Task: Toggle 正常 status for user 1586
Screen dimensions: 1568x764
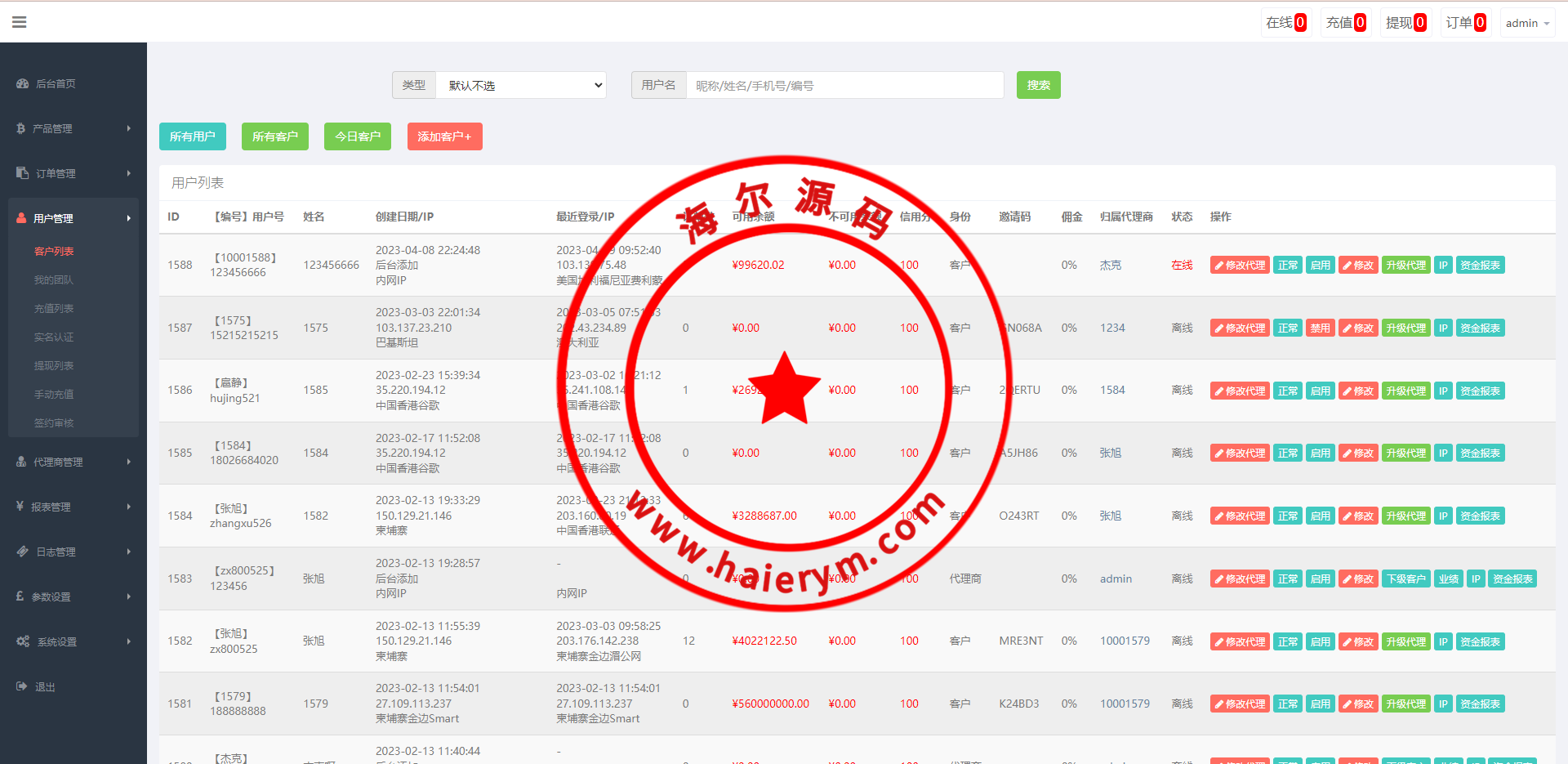Action: [x=1287, y=391]
